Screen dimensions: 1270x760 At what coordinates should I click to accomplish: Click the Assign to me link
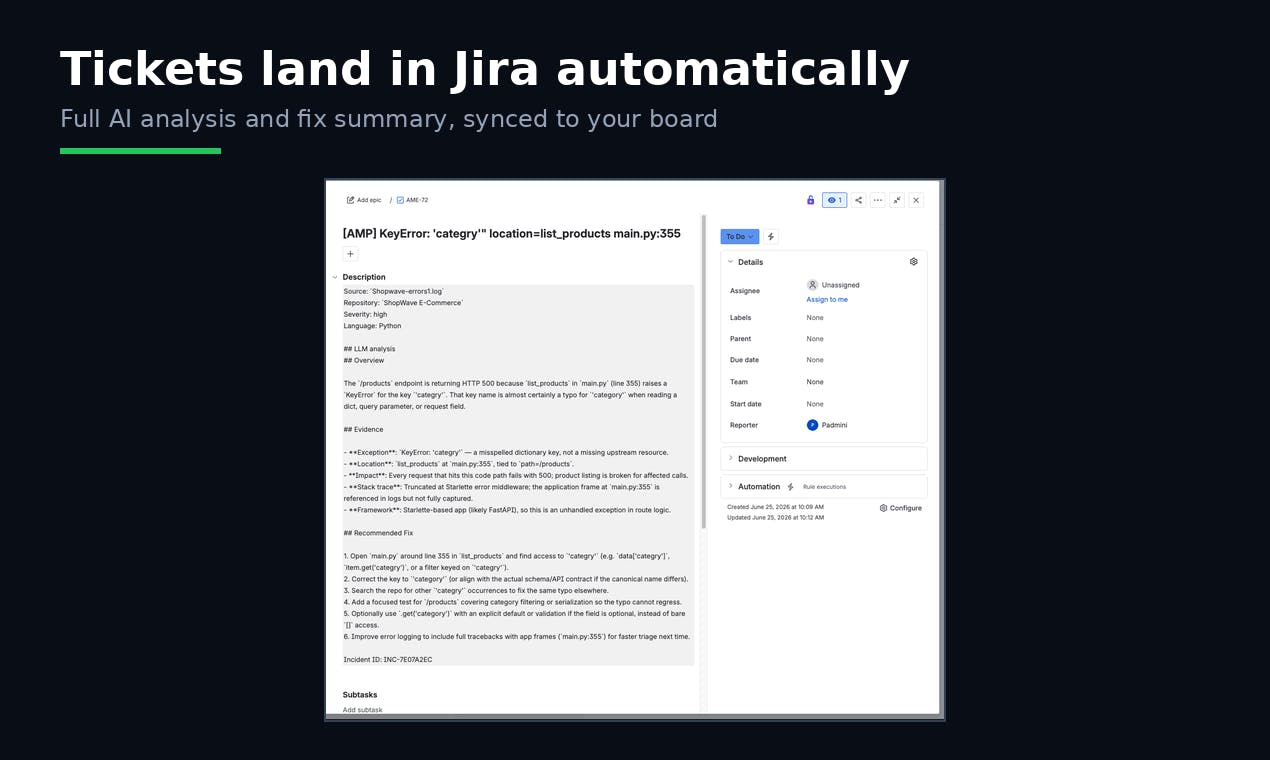coord(827,300)
